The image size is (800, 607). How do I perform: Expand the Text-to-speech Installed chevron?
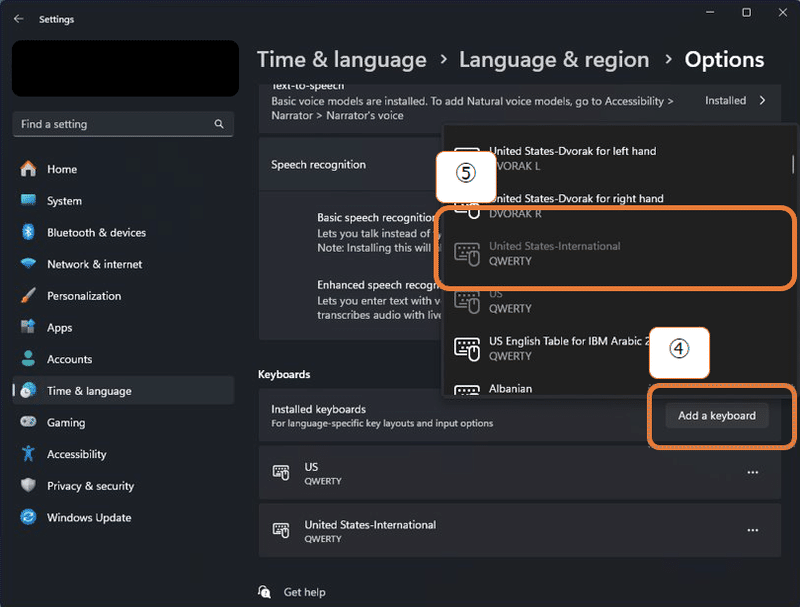pyautogui.click(x=762, y=100)
